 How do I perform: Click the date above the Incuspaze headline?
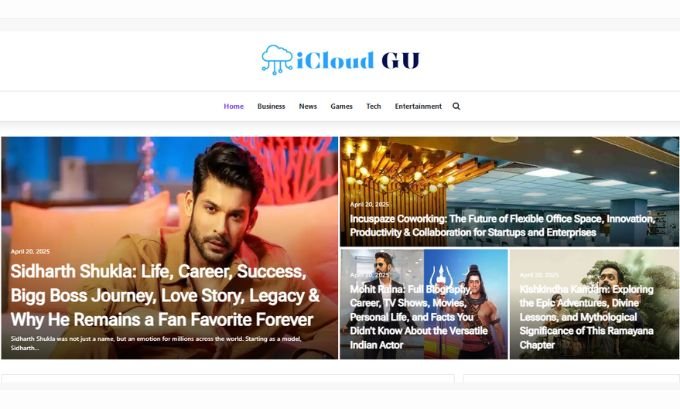coord(369,204)
